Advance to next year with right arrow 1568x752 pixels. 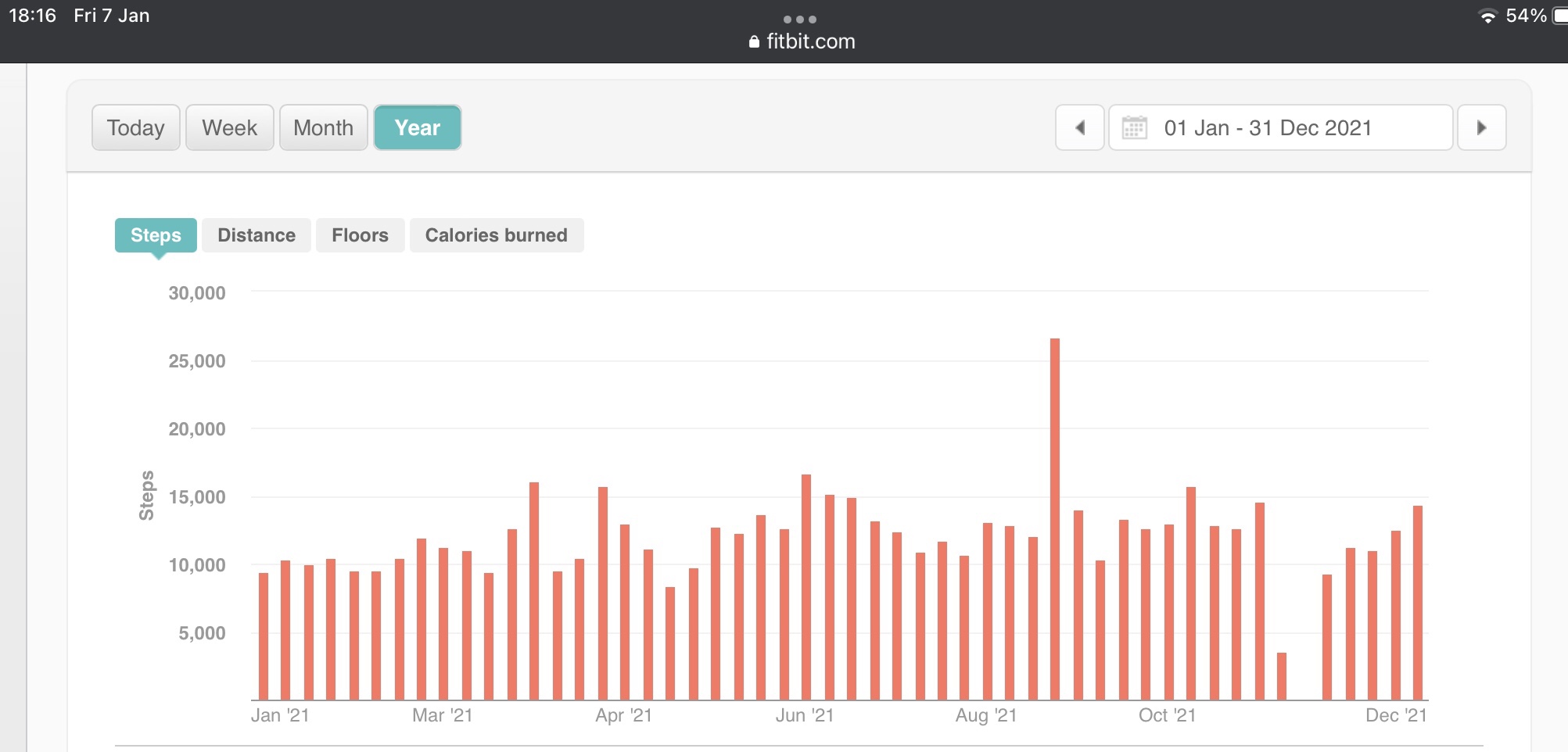click(x=1481, y=127)
